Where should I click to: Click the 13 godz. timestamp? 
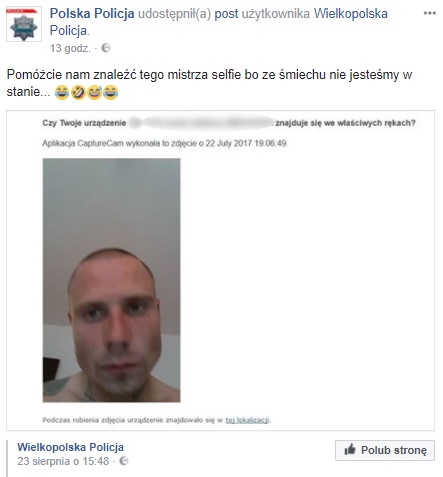tap(70, 48)
